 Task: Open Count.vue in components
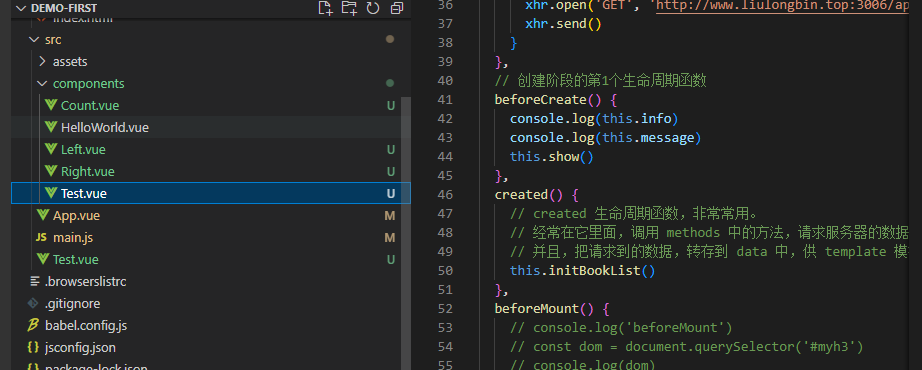pyautogui.click(x=90, y=106)
